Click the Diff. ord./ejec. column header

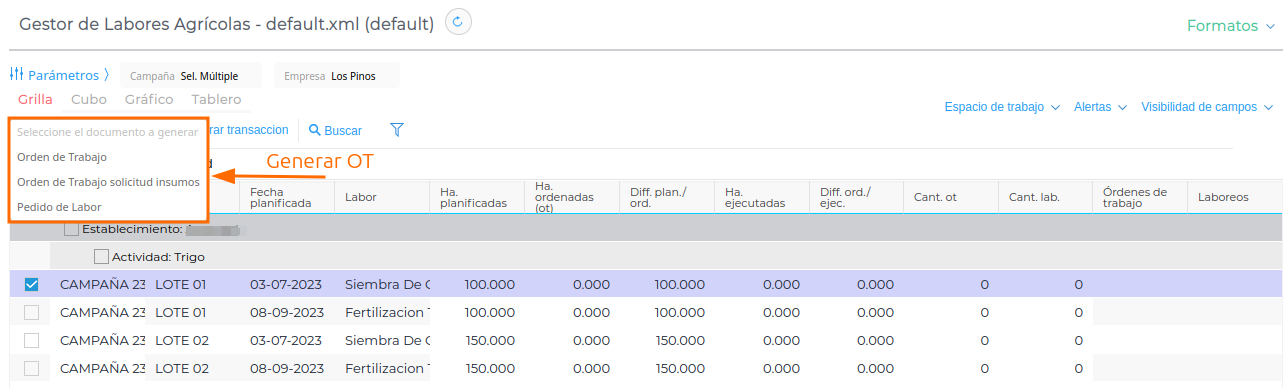(x=857, y=197)
